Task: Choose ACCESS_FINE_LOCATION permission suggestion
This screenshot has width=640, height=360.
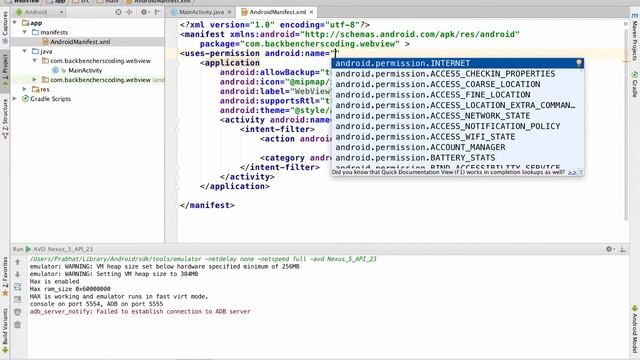Action: 458,95
